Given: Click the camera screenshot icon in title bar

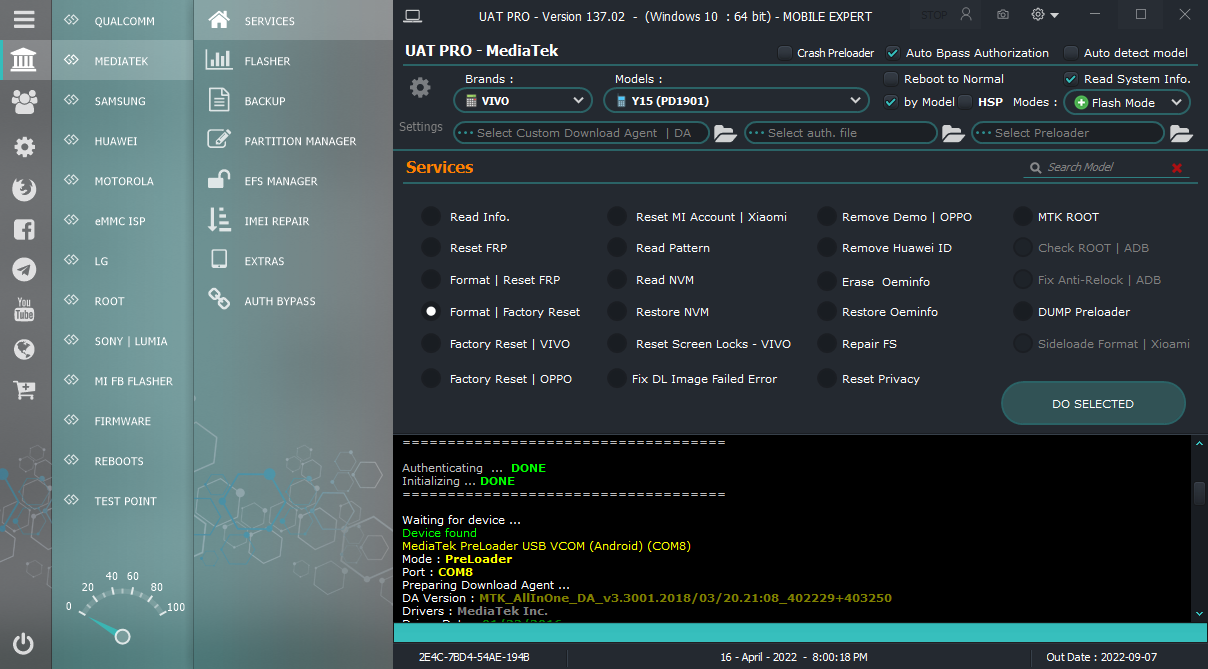Looking at the screenshot, I should (x=1002, y=15).
